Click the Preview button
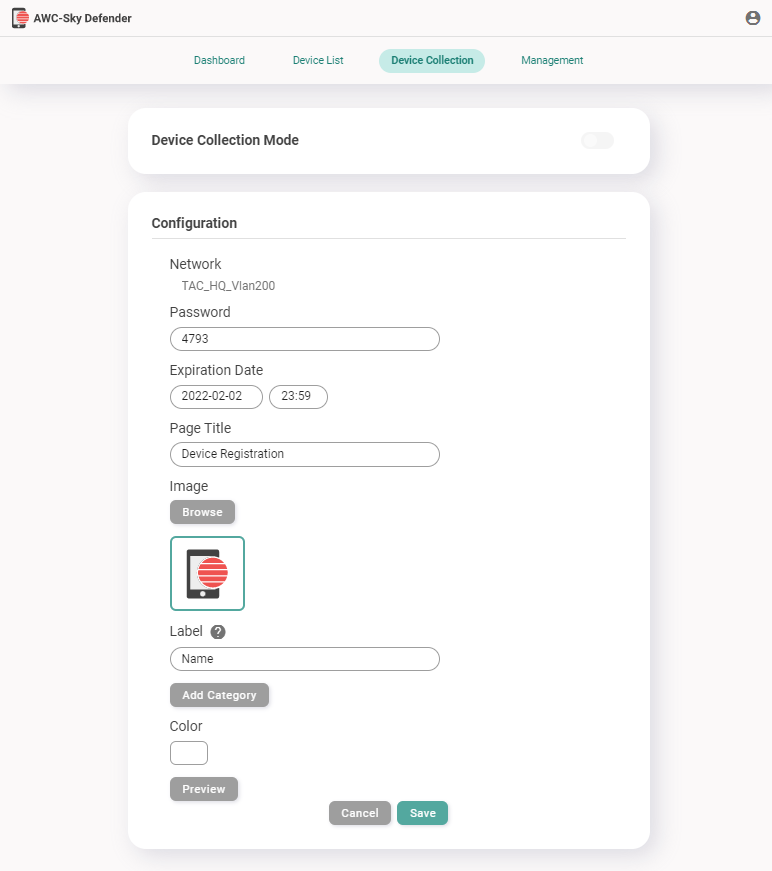This screenshot has height=871, width=772. point(204,789)
